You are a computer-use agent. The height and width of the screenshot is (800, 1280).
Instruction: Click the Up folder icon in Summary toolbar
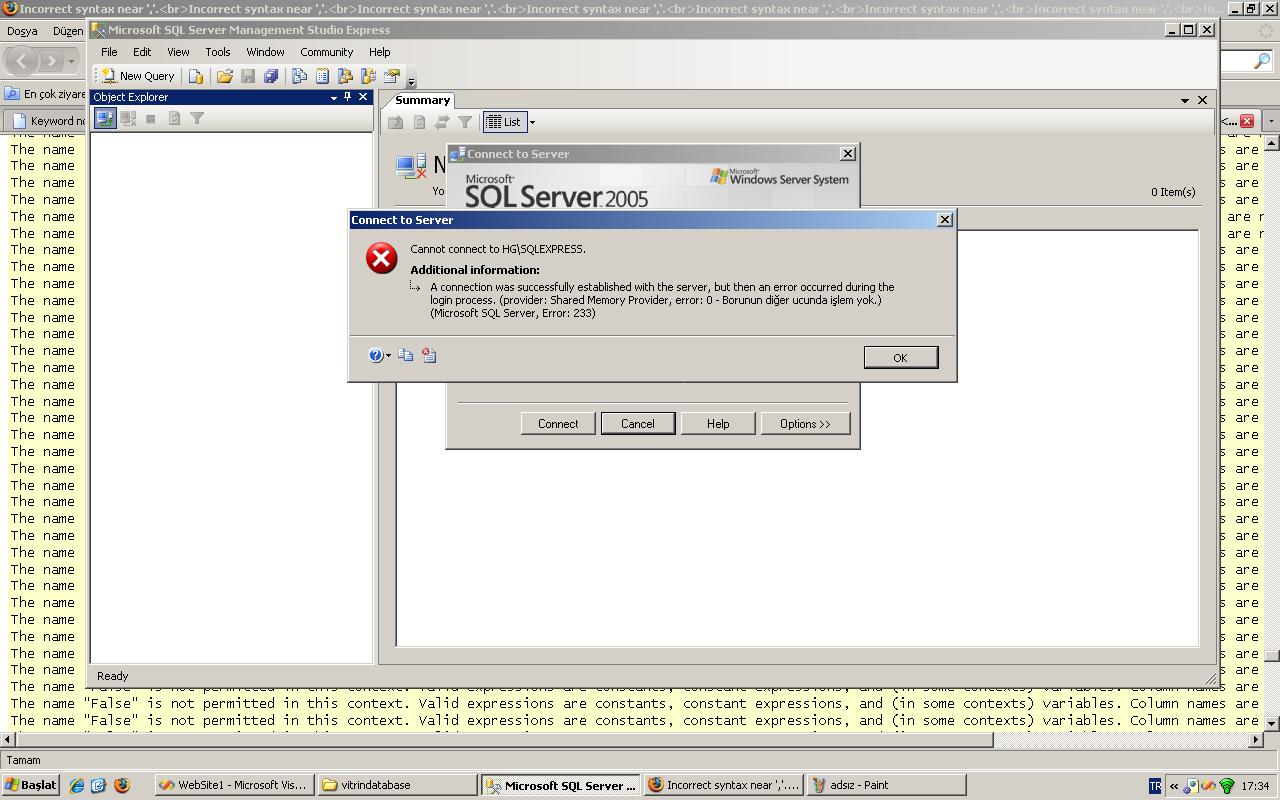coord(396,122)
